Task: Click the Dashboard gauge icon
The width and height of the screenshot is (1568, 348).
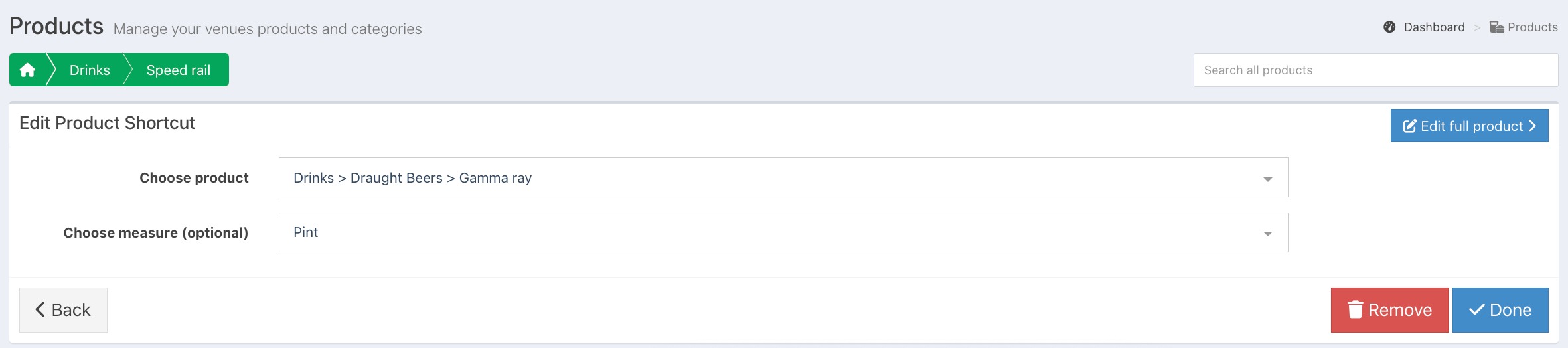Action: (x=1389, y=27)
